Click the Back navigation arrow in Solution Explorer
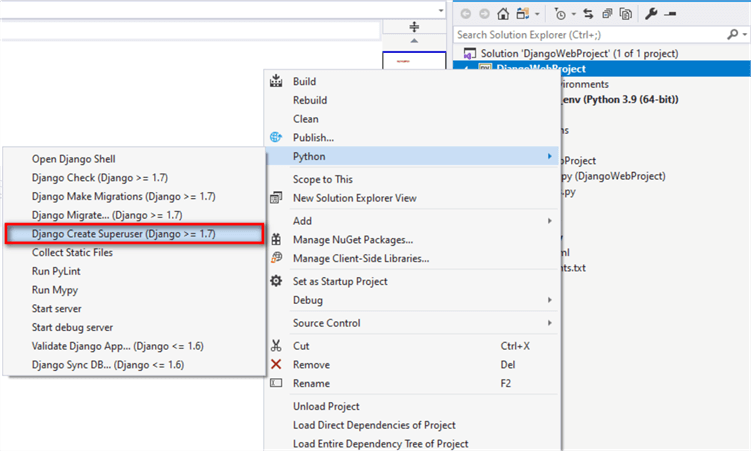The height and width of the screenshot is (451, 751). (466, 14)
